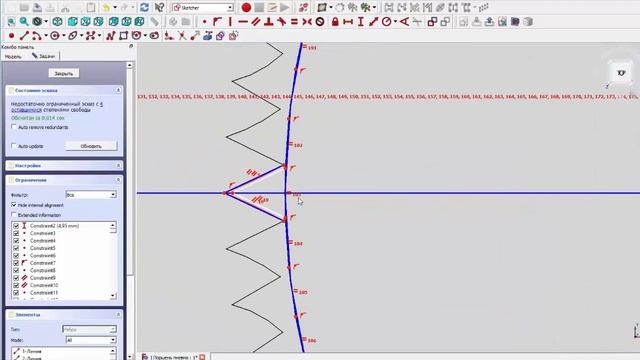Apply the Equal constraint

click(294, 22)
